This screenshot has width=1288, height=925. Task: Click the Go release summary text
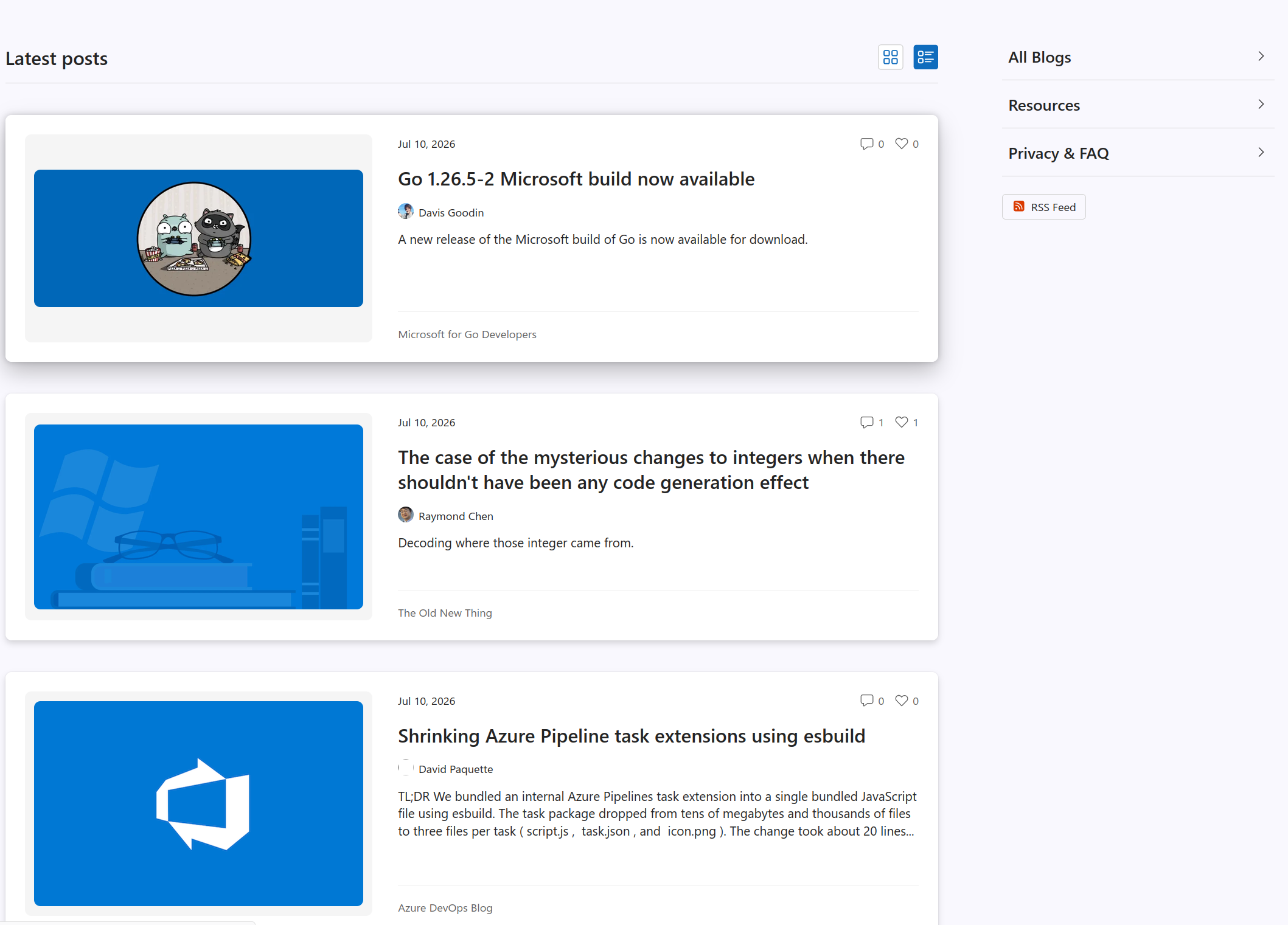[602, 240]
